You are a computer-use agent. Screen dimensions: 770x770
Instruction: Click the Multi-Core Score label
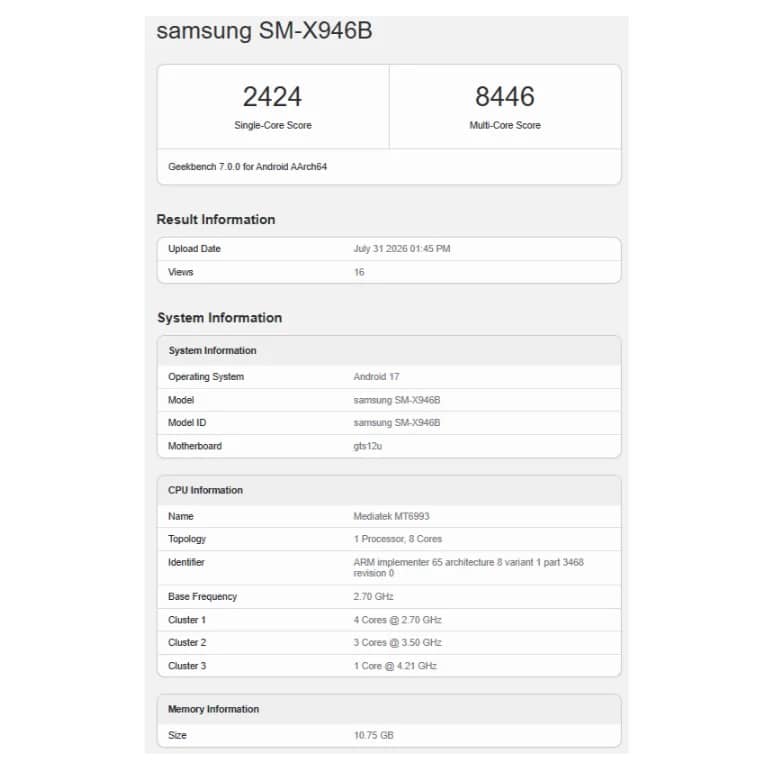click(505, 125)
